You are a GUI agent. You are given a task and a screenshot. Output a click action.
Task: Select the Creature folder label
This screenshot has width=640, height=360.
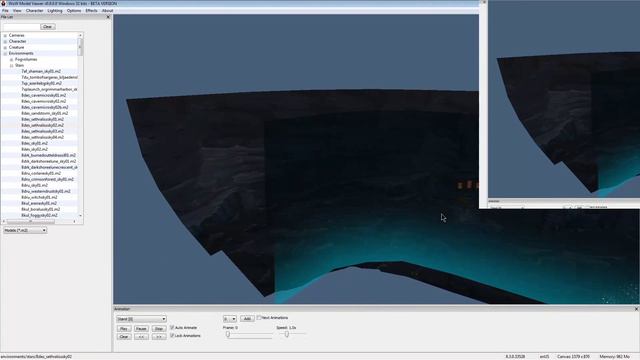tap(16, 47)
